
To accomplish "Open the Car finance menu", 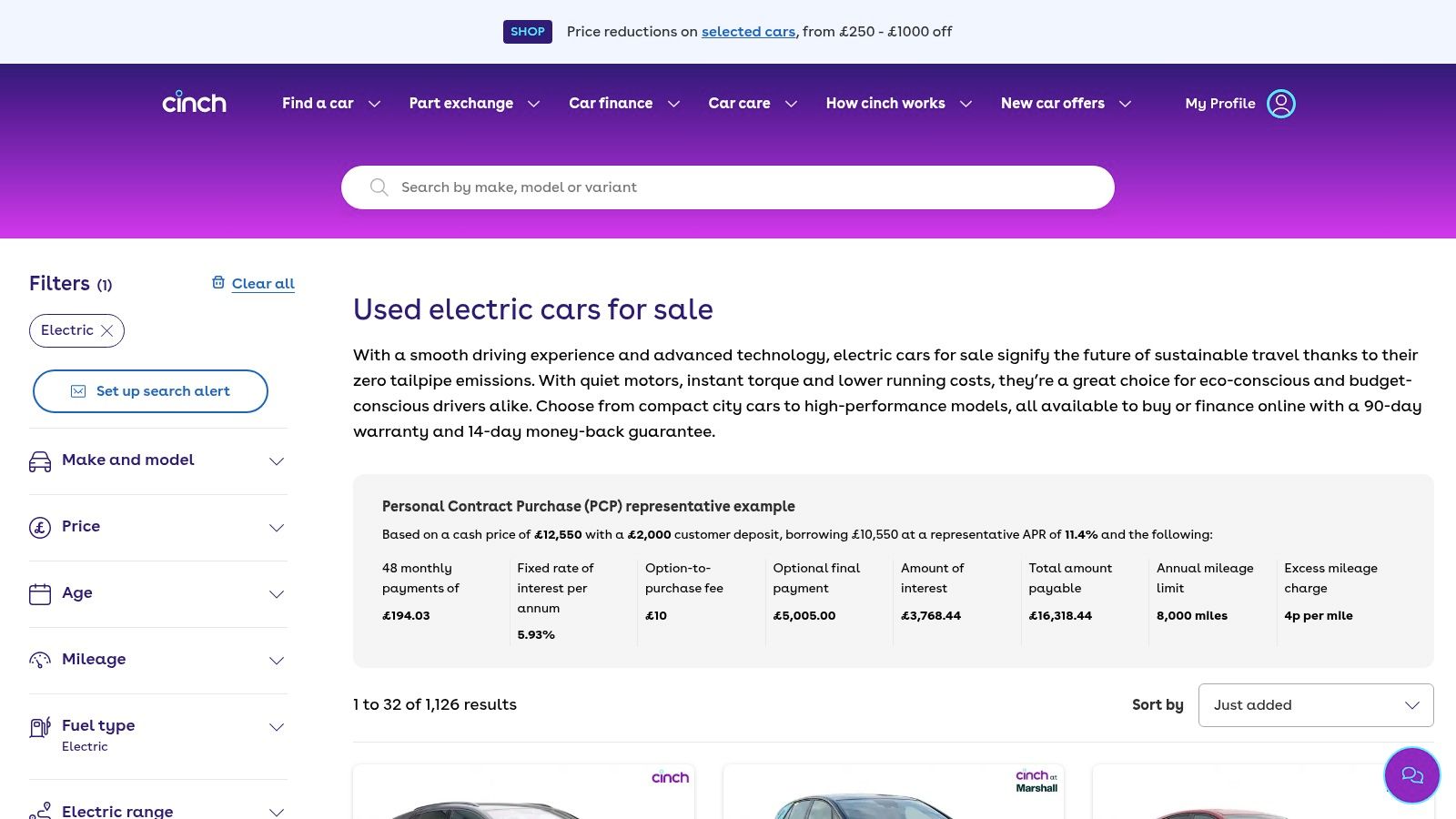I will (x=624, y=104).
